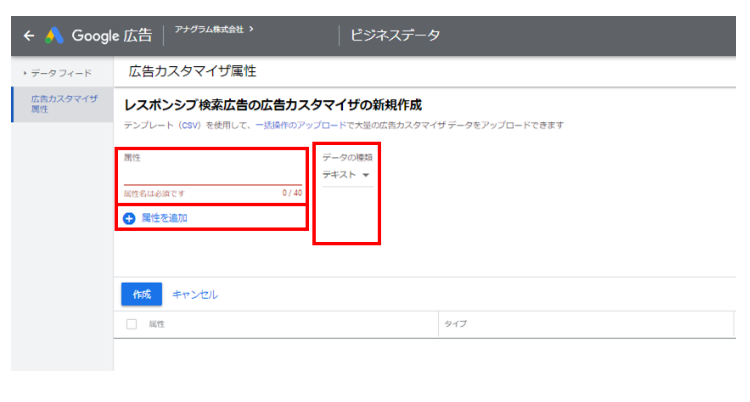The image size is (750, 402).
Task: Click キャンセル to cancel creation
Action: click(x=195, y=294)
